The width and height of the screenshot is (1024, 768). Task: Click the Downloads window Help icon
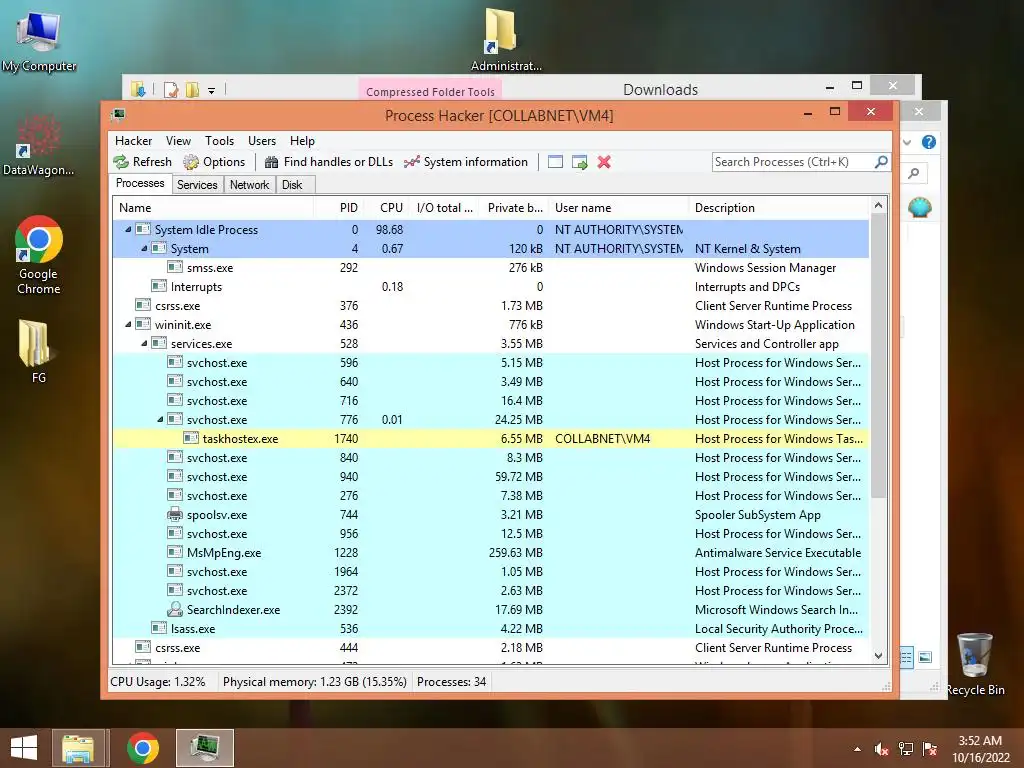[929, 142]
